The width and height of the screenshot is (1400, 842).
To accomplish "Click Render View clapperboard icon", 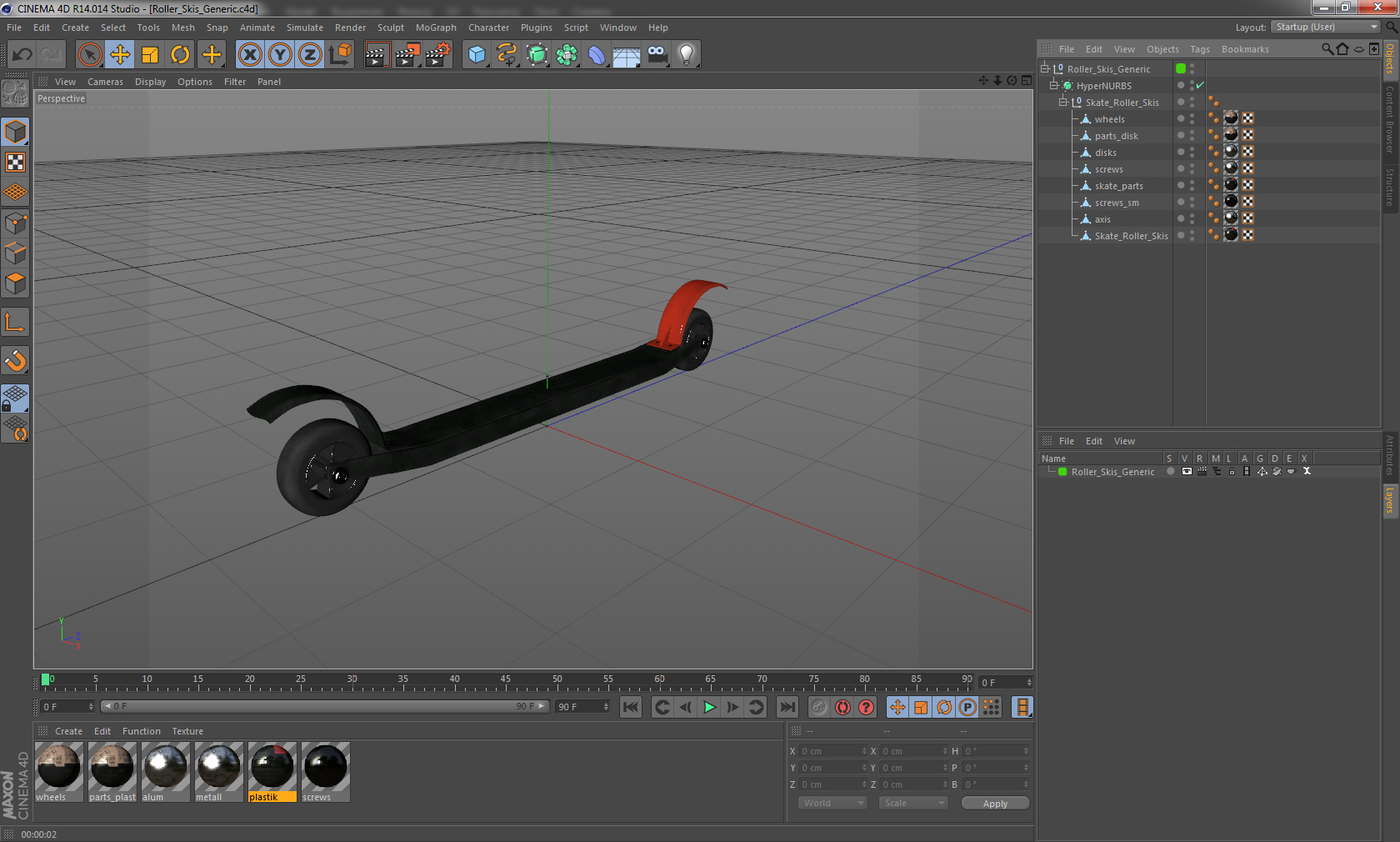I will click(x=376, y=55).
